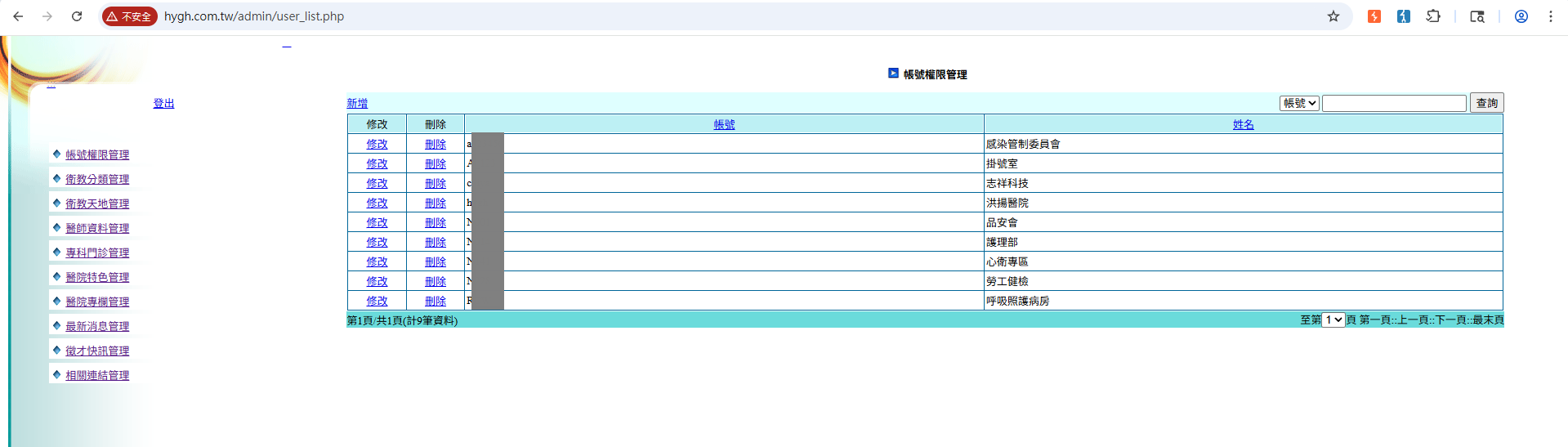Image resolution: width=1568 pixels, height=447 pixels.
Task: Open 衛教分類管理 in sidebar
Action: point(97,179)
